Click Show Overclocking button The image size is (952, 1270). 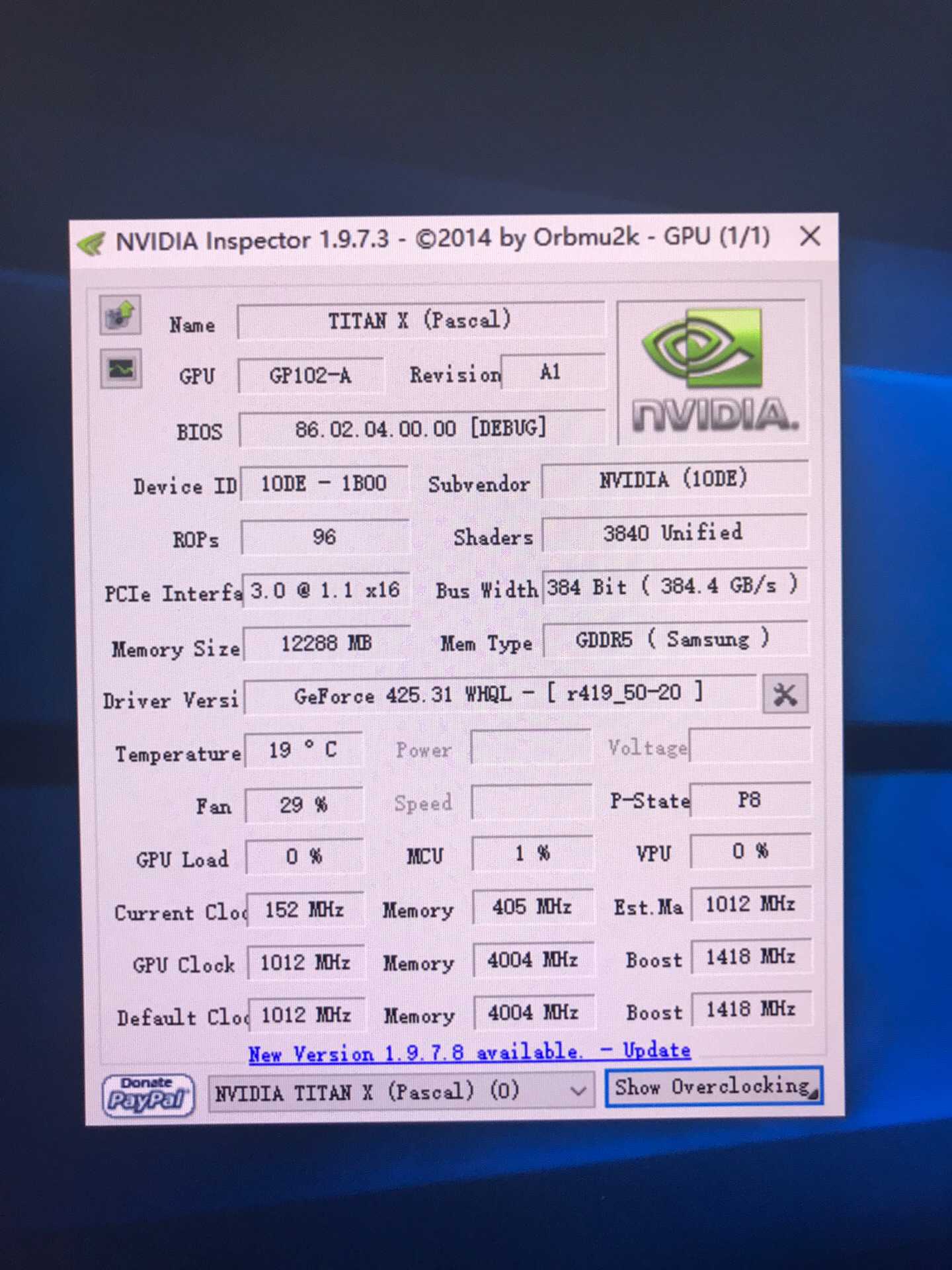[714, 1087]
